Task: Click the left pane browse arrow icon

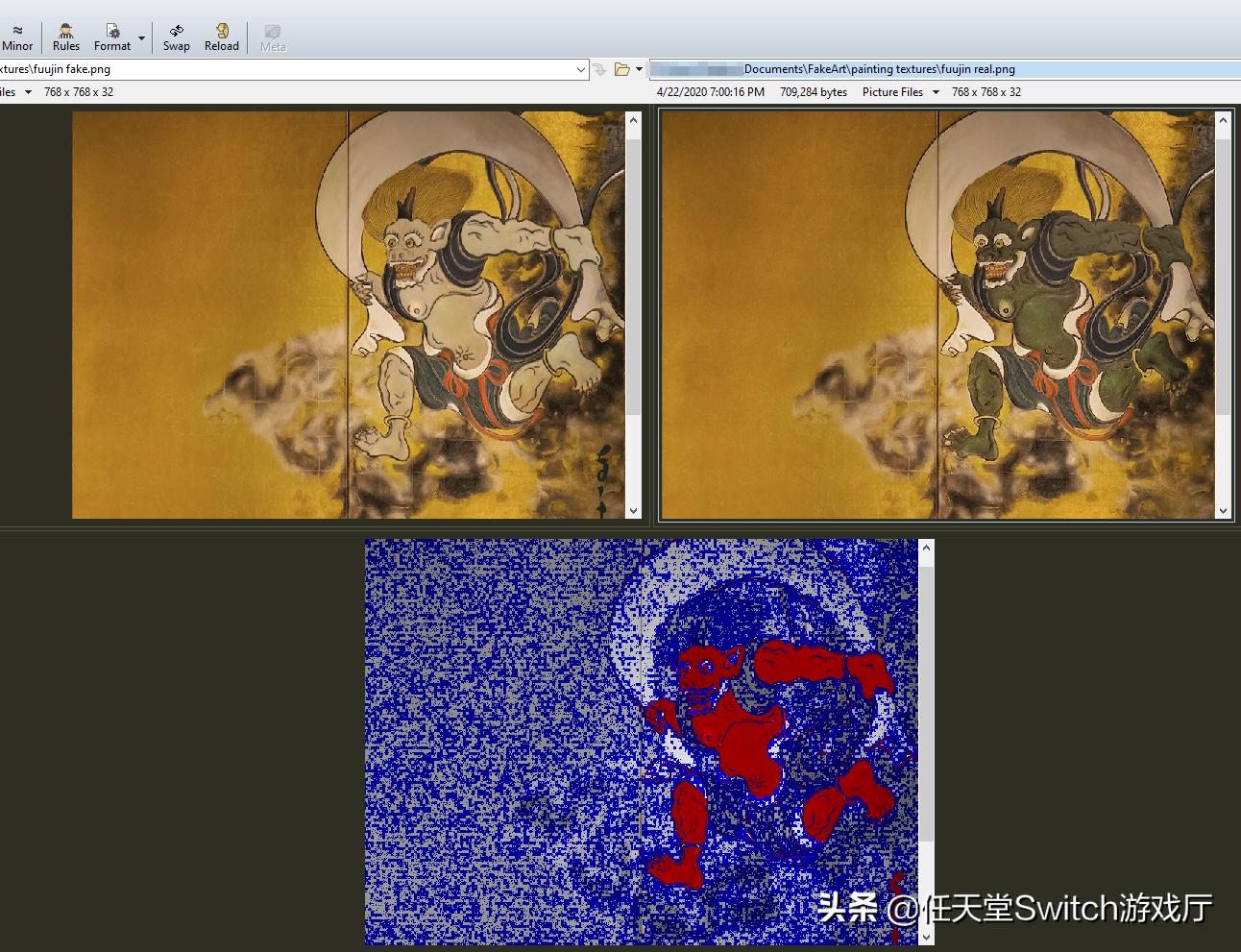Action: tap(599, 69)
